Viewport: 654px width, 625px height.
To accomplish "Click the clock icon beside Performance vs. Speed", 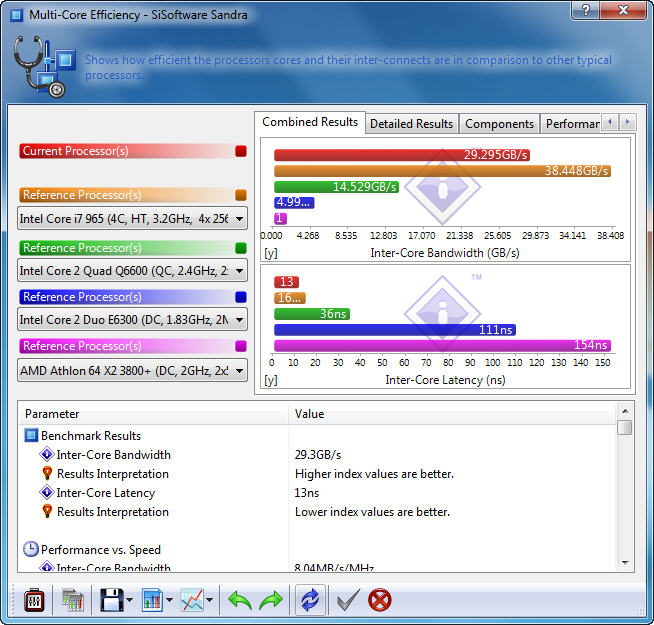I will click(x=30, y=549).
